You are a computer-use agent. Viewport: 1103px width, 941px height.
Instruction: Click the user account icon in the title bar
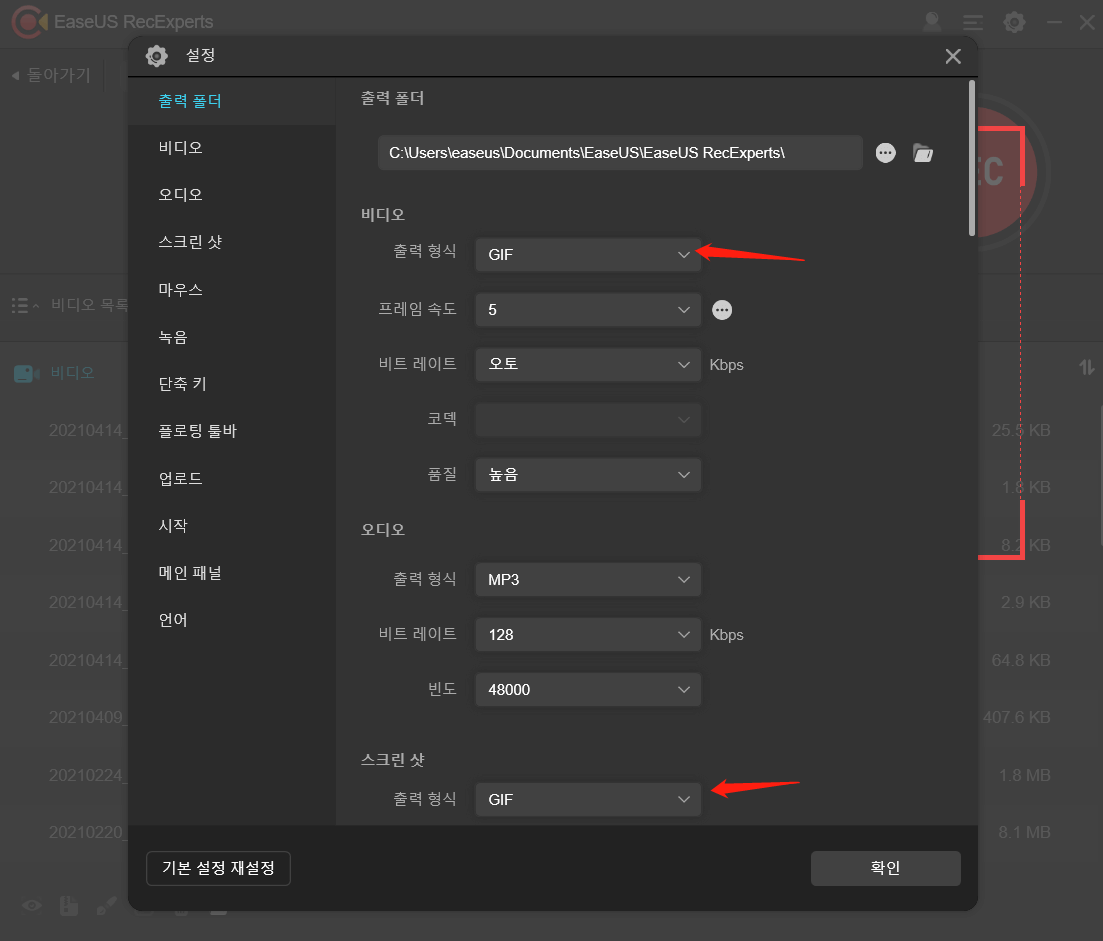pos(931,21)
